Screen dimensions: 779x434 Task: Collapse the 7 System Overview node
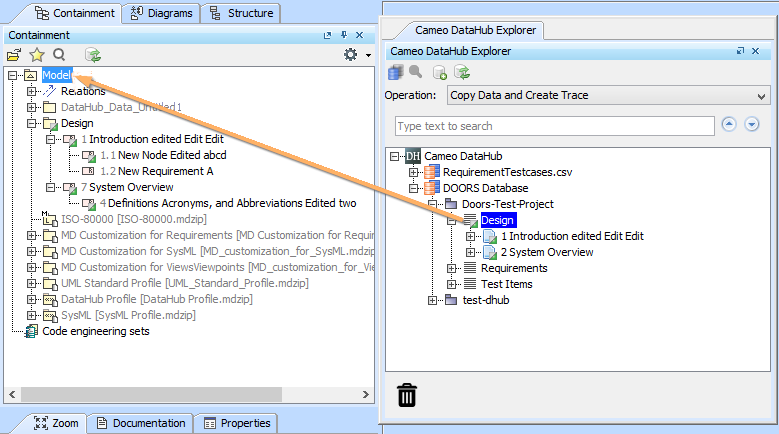coord(50,187)
